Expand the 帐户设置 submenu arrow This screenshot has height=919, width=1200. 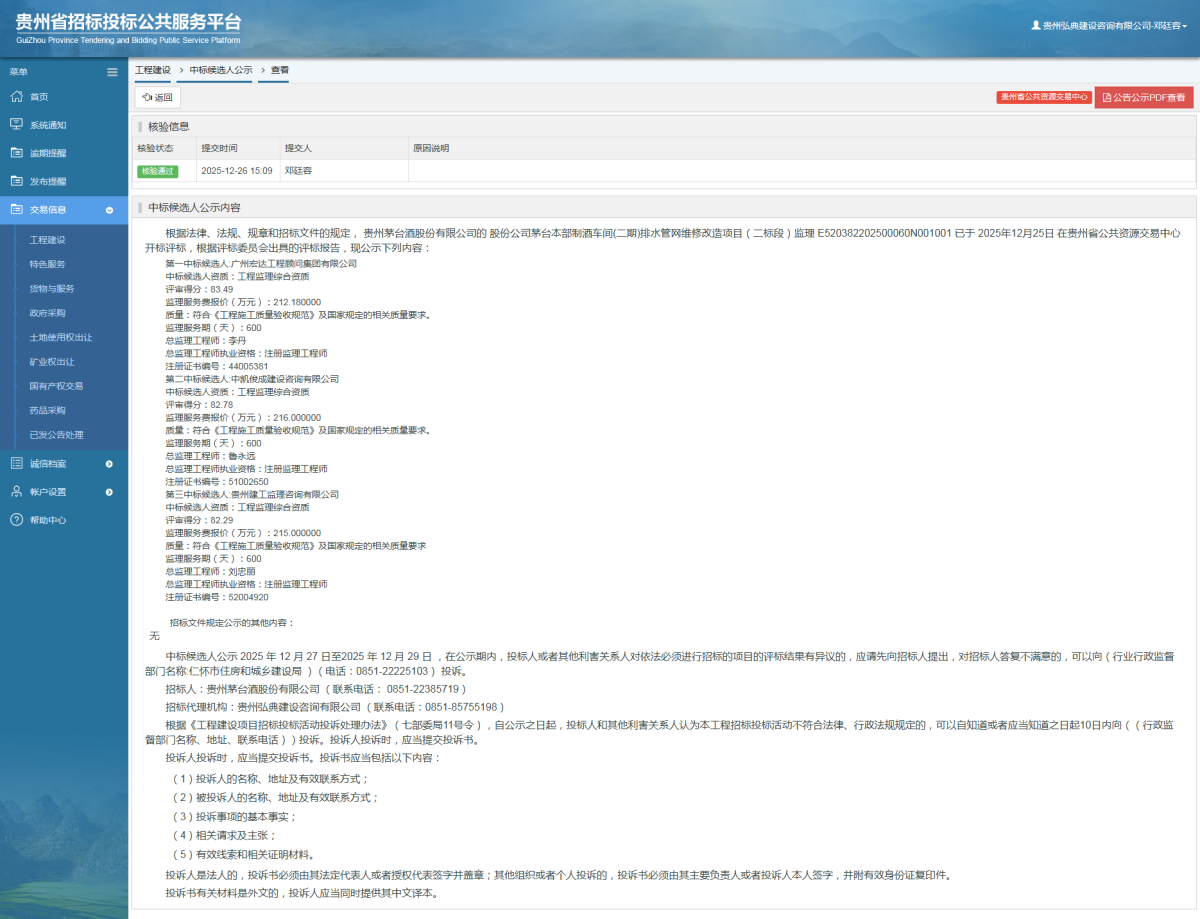coord(109,492)
